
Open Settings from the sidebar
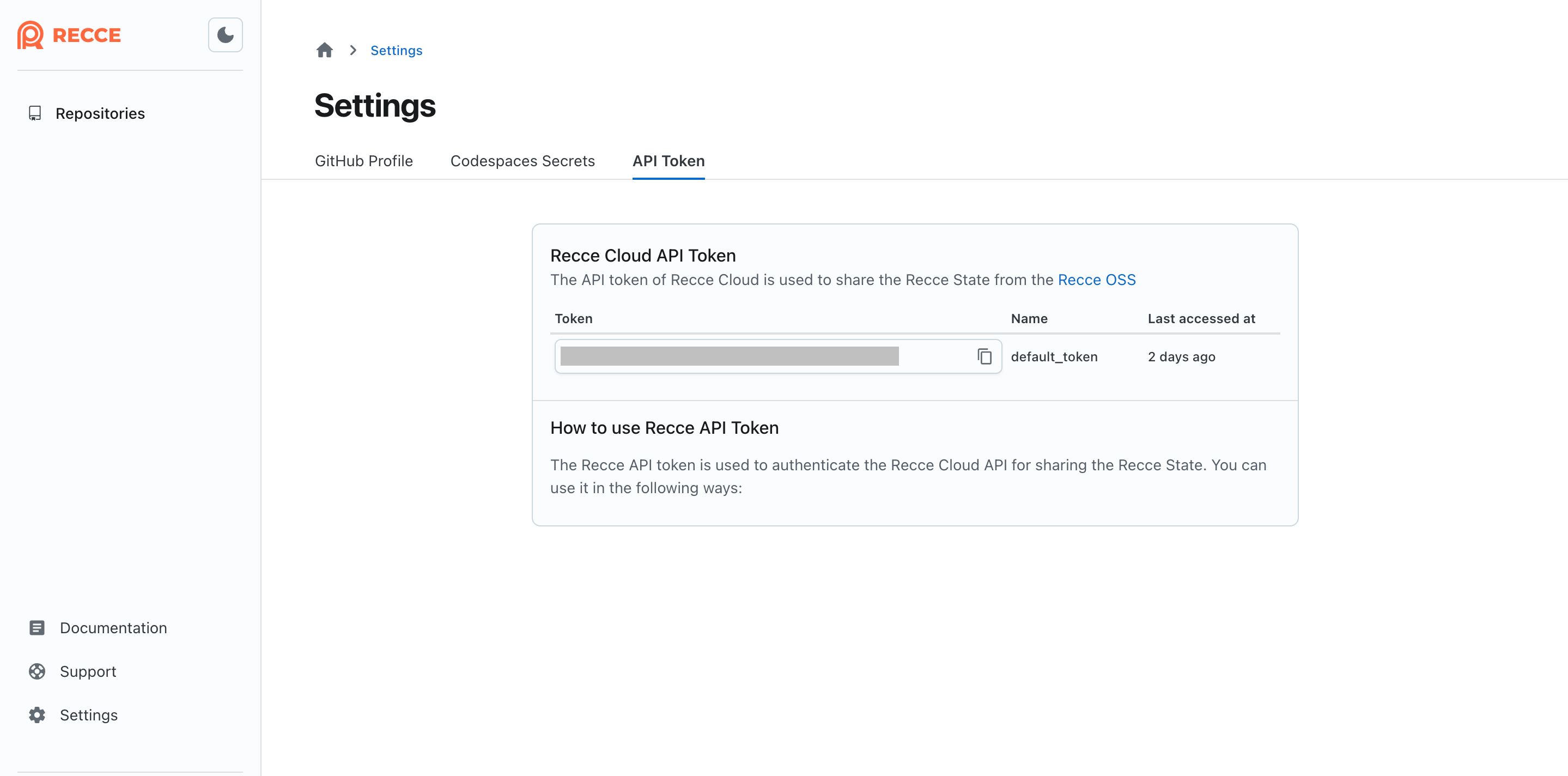(x=89, y=714)
